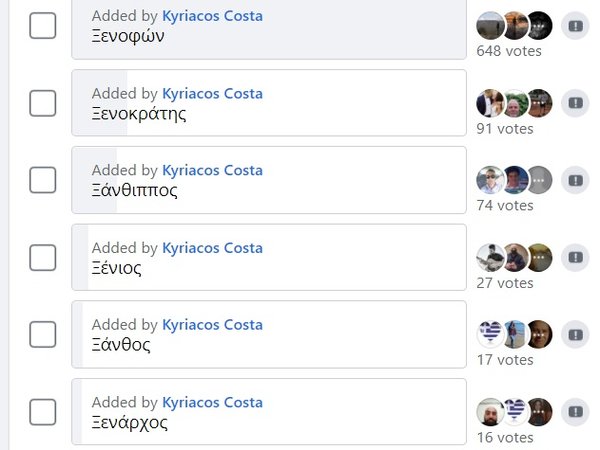Click report icon next to Ξενοκράτης
Screen dimensions: 600x450
point(575,103)
